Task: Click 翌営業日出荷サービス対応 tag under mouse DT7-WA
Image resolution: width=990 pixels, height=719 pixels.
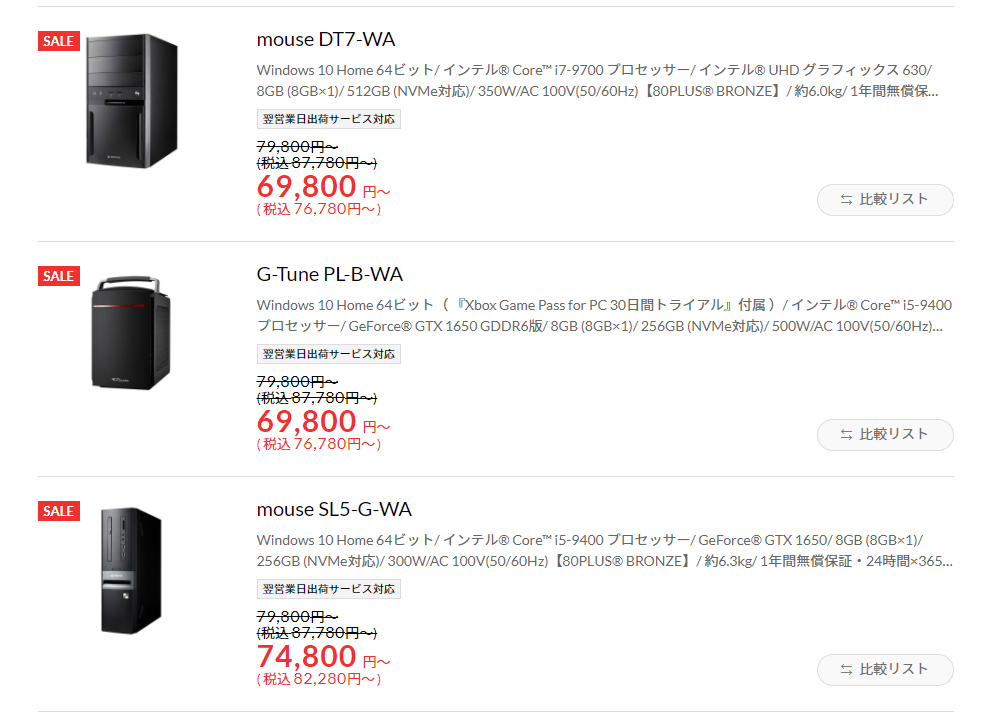Action: click(328, 119)
